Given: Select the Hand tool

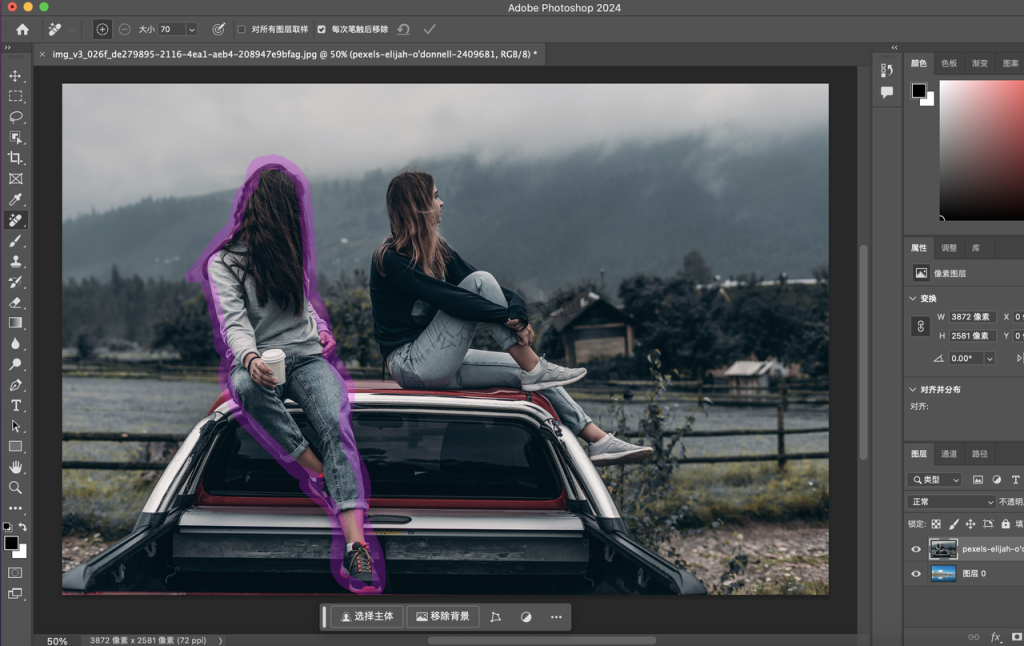Looking at the screenshot, I should pyautogui.click(x=15, y=467).
